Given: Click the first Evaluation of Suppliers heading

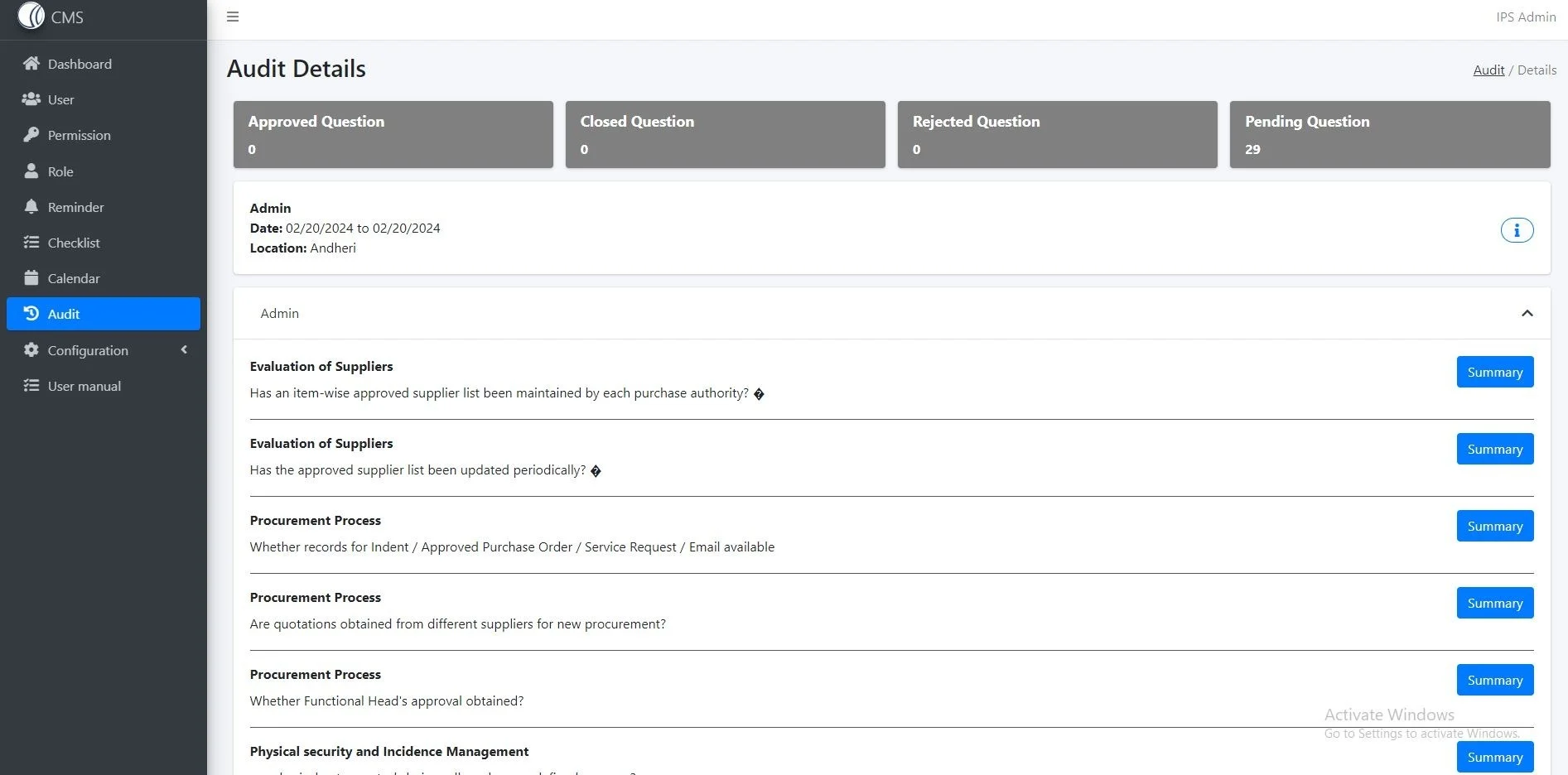Looking at the screenshot, I should pyautogui.click(x=321, y=366).
